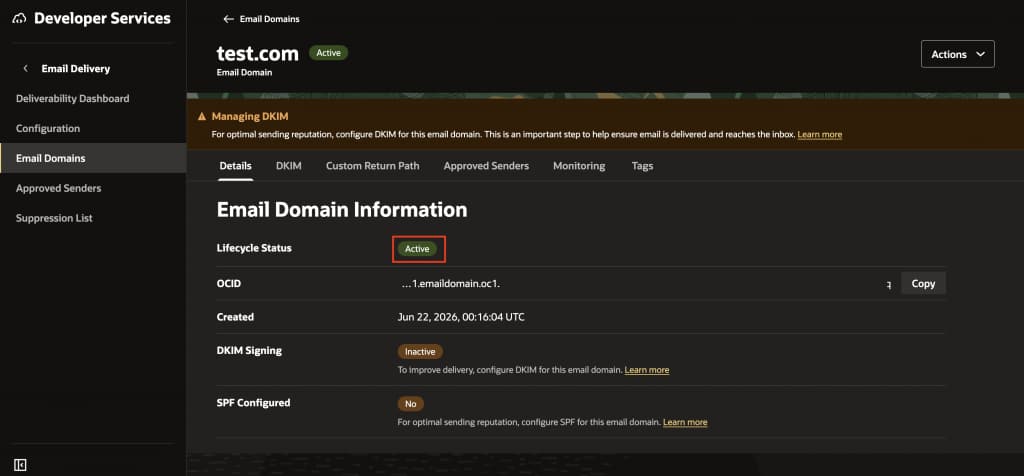The width and height of the screenshot is (1024, 476).
Task: Click the test.com domain heading
Action: point(257,54)
